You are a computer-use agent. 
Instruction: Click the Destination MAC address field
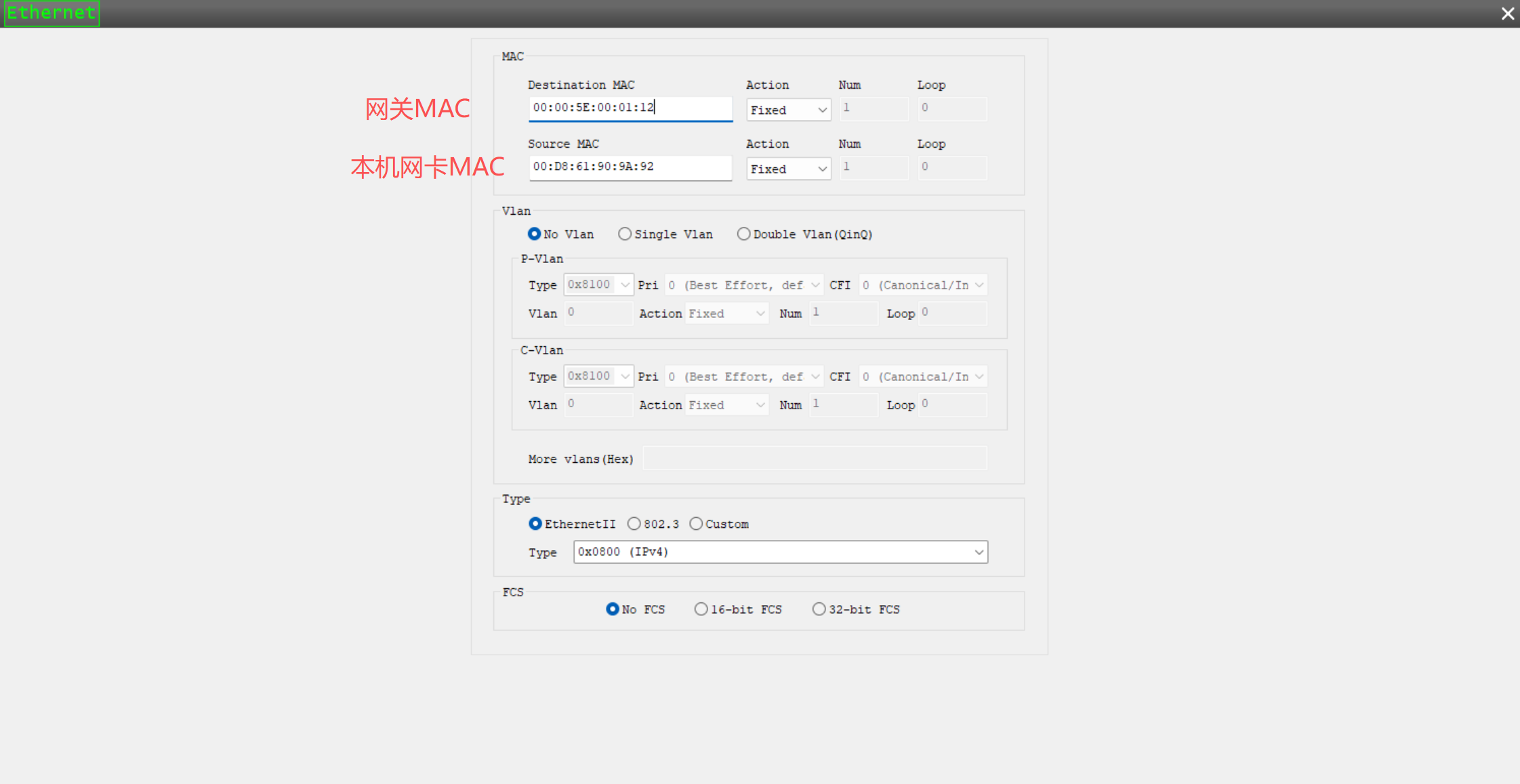(630, 108)
